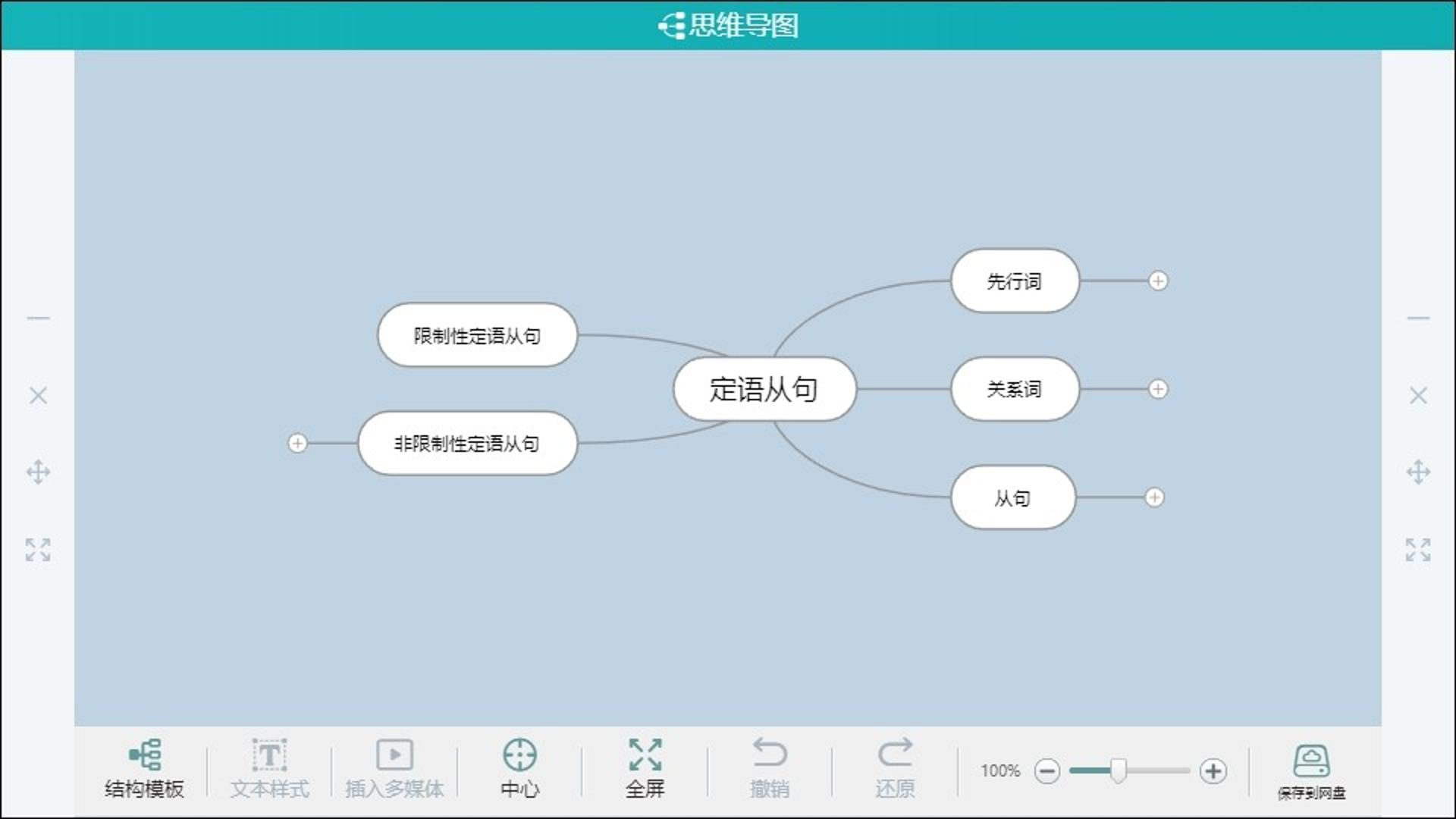The width and height of the screenshot is (1456, 819).
Task: Select the 关系词 node
Action: (x=1015, y=389)
